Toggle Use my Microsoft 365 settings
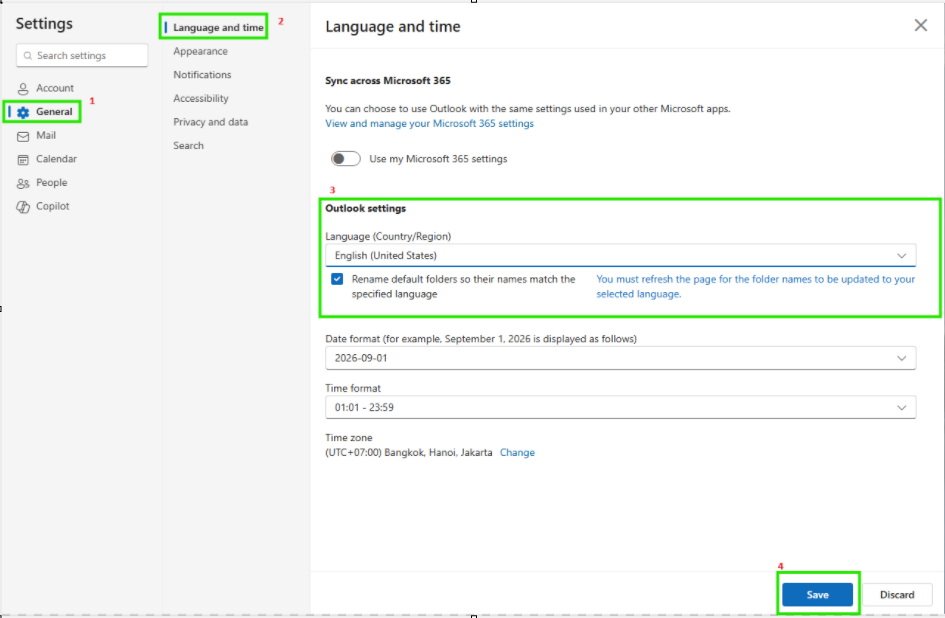 click(x=345, y=159)
